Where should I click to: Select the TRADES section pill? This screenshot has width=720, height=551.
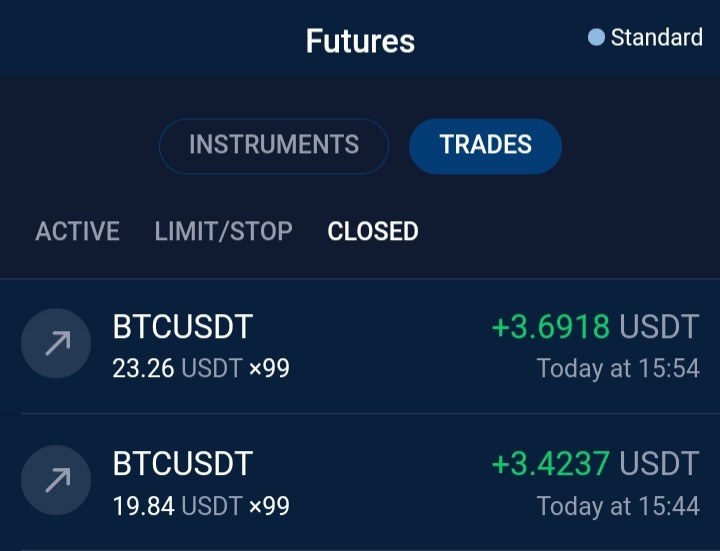(485, 146)
